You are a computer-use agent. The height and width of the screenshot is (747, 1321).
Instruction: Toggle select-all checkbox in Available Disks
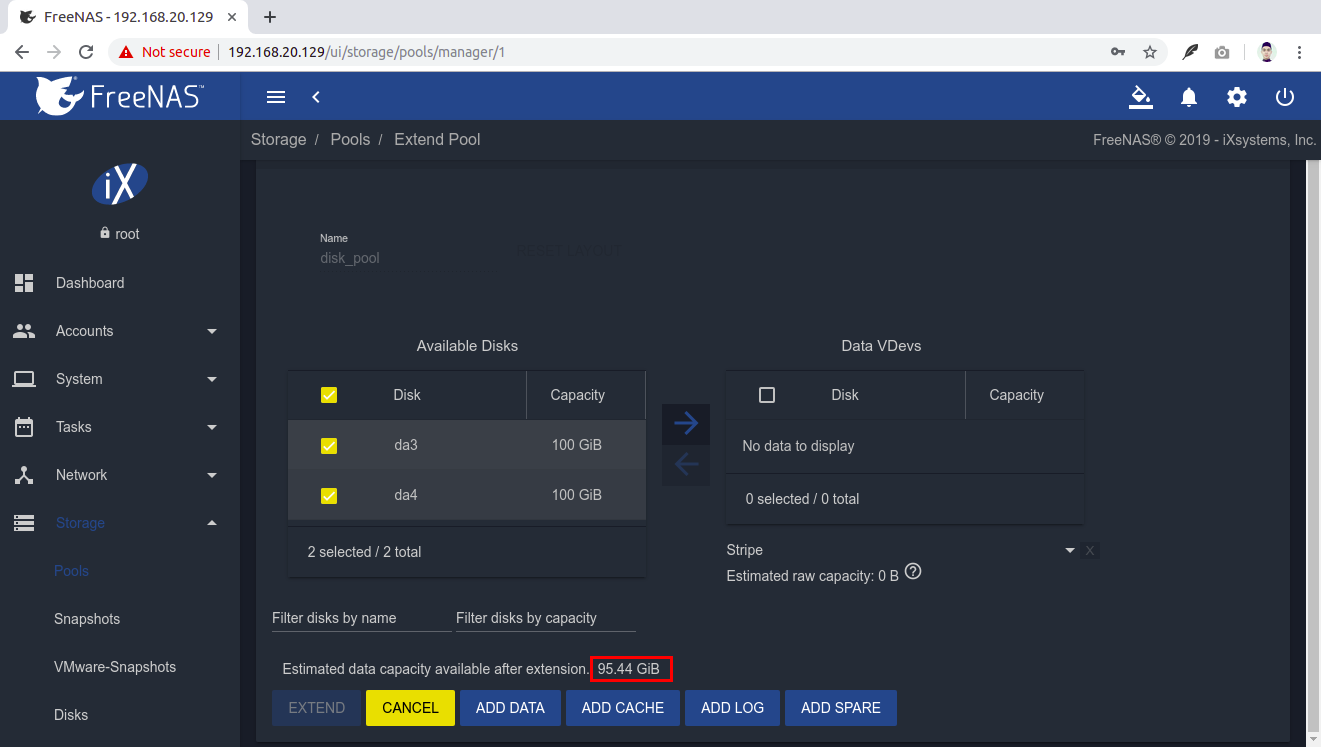click(329, 395)
